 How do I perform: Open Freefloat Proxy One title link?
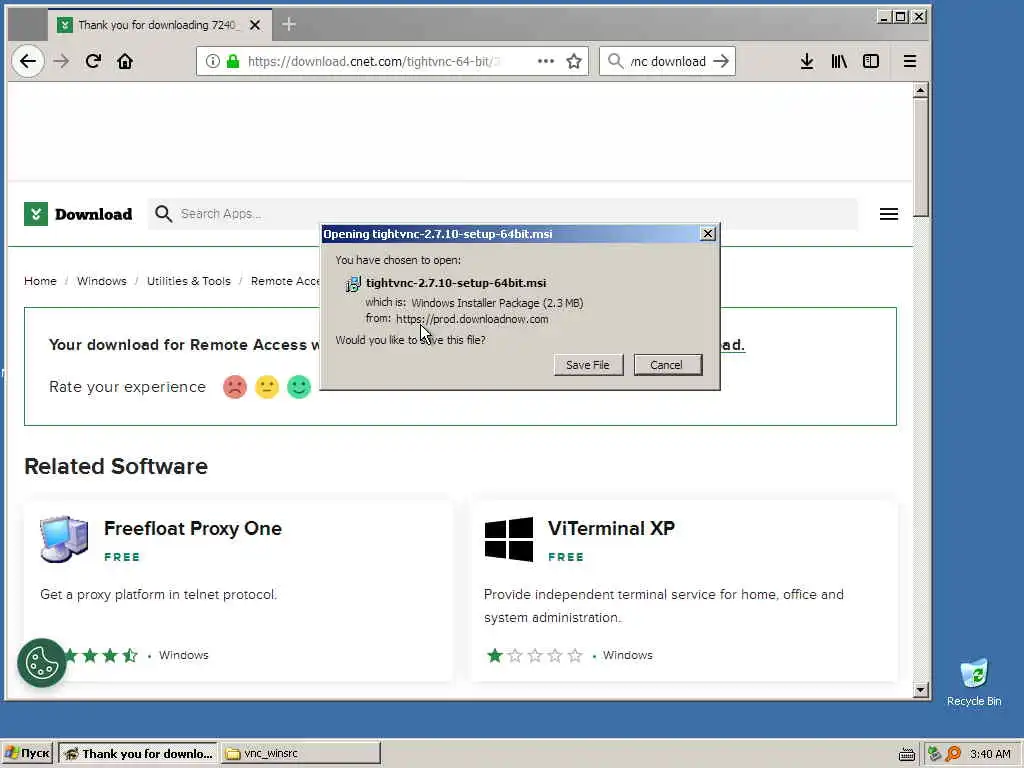[193, 528]
